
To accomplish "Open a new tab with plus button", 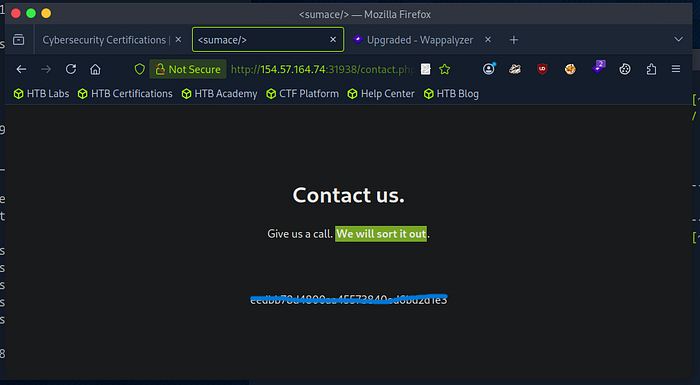I will pos(514,40).
